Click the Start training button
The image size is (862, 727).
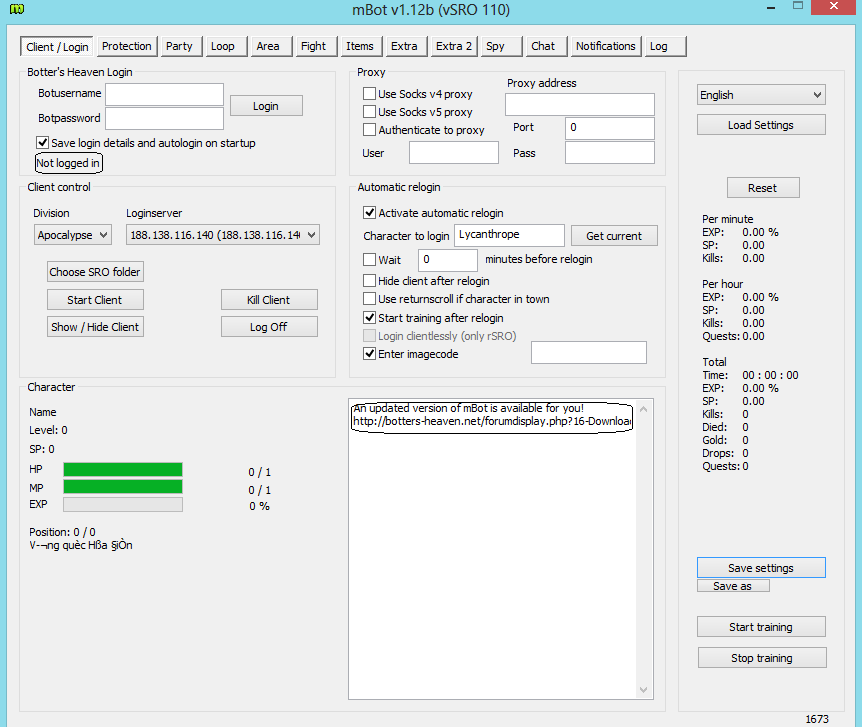tap(761, 626)
